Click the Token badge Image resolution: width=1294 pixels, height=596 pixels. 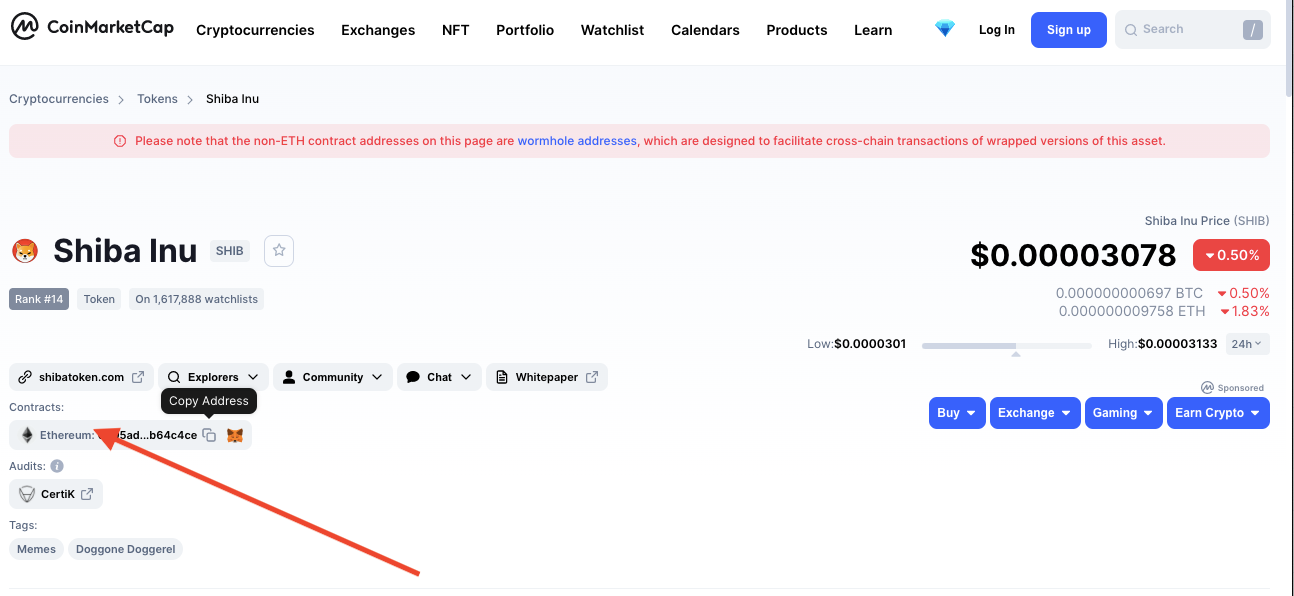click(x=99, y=299)
